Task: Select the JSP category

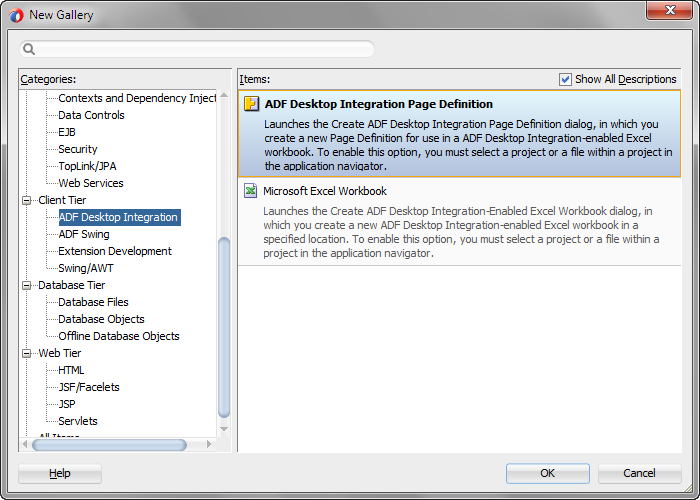Action: (67, 404)
